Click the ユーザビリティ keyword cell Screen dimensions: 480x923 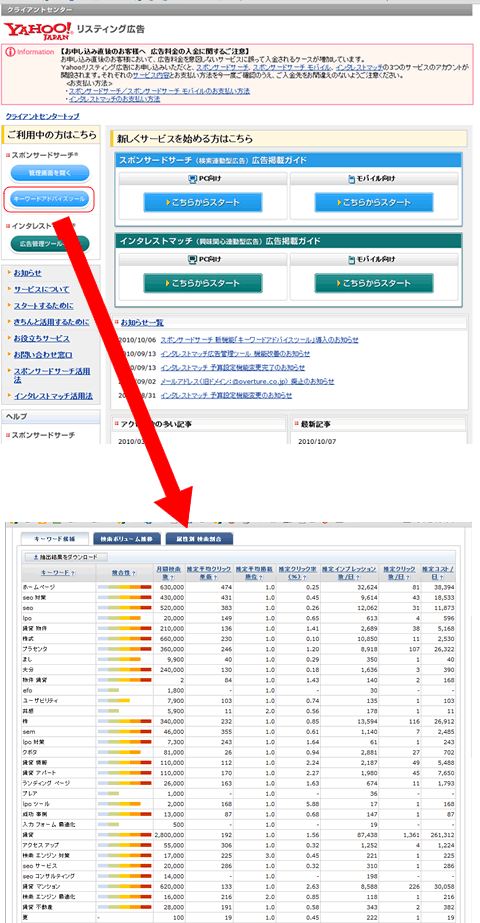[x=59, y=700]
